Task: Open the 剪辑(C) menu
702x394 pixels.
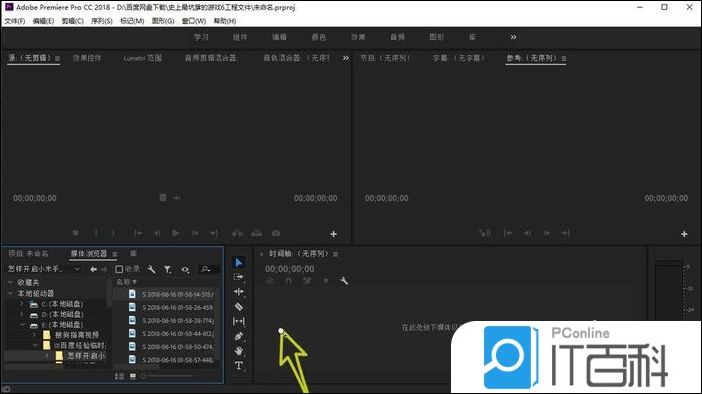Action: click(73, 21)
